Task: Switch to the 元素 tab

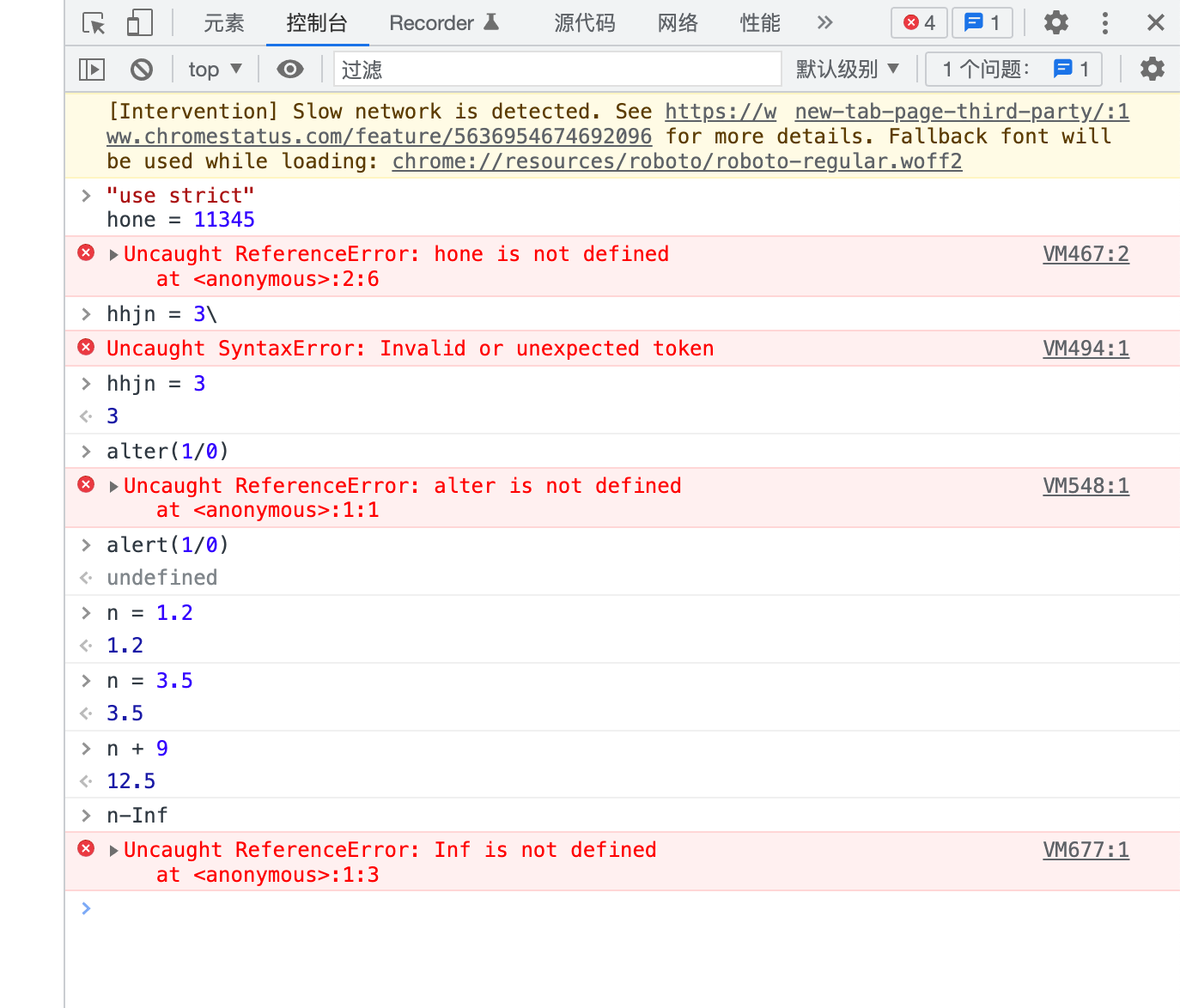Action: pos(224,23)
